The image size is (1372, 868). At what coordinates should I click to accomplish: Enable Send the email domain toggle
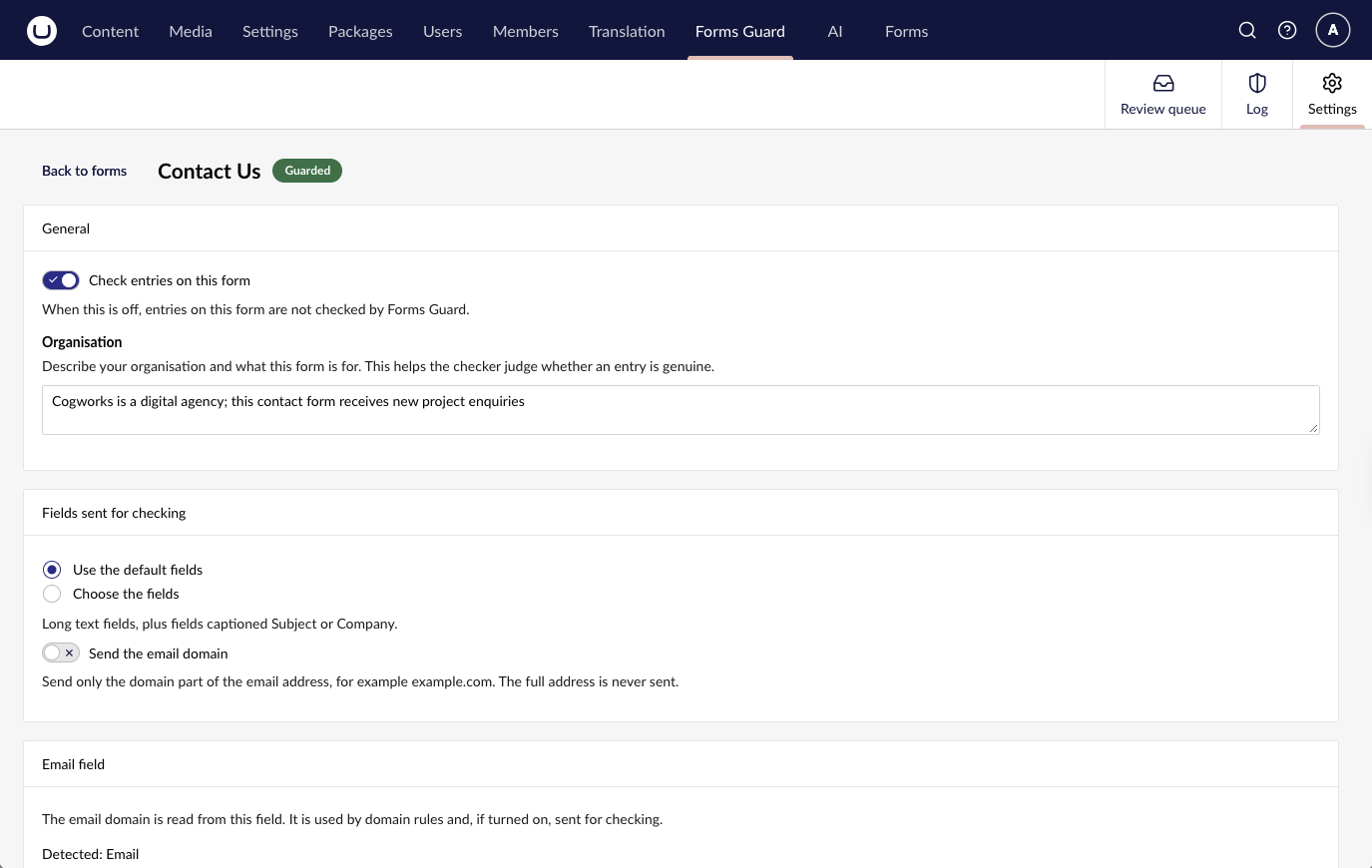coord(61,652)
